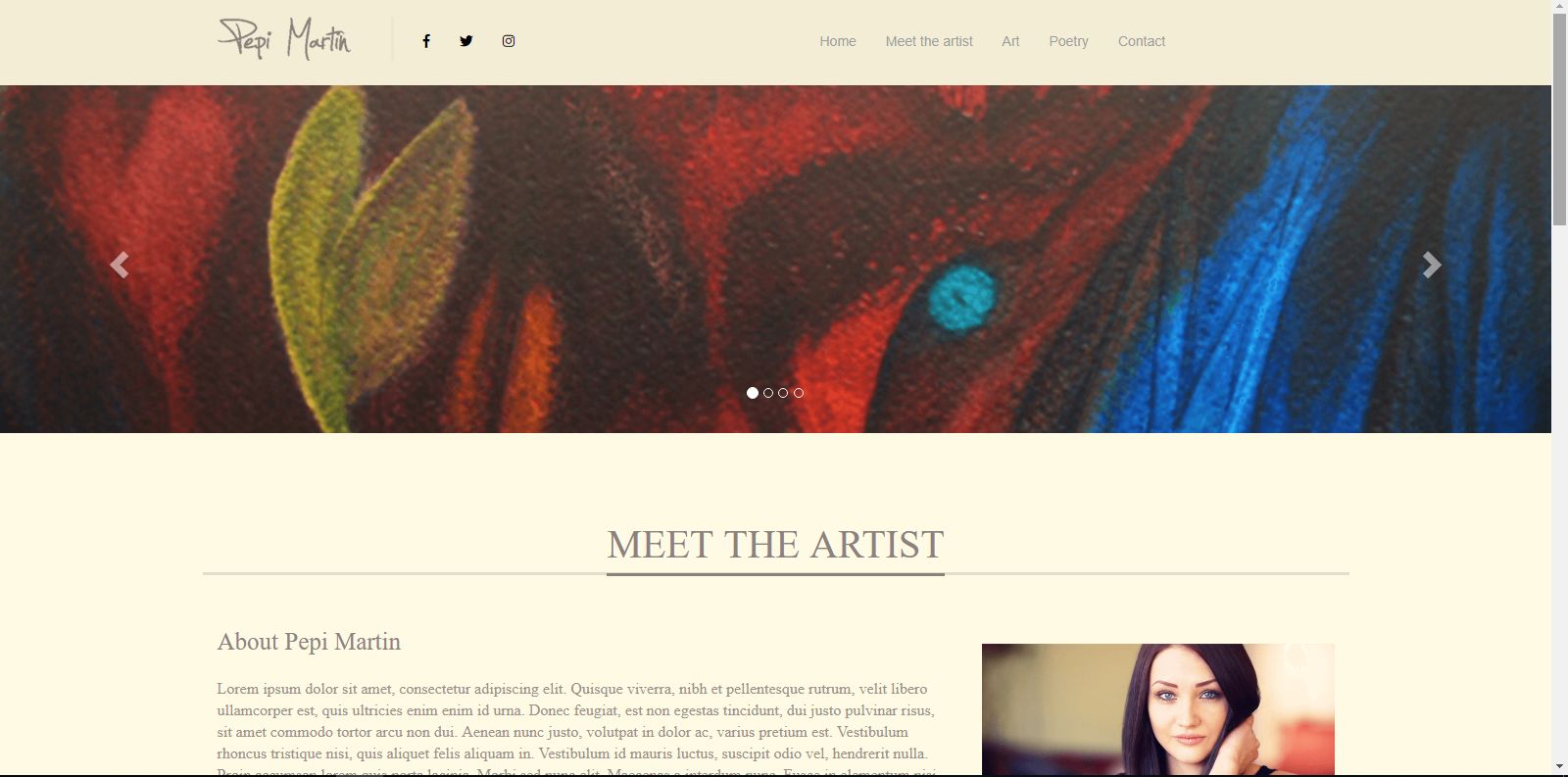The image size is (1568, 777).
Task: Navigate to the Poetry page
Action: click(x=1068, y=41)
